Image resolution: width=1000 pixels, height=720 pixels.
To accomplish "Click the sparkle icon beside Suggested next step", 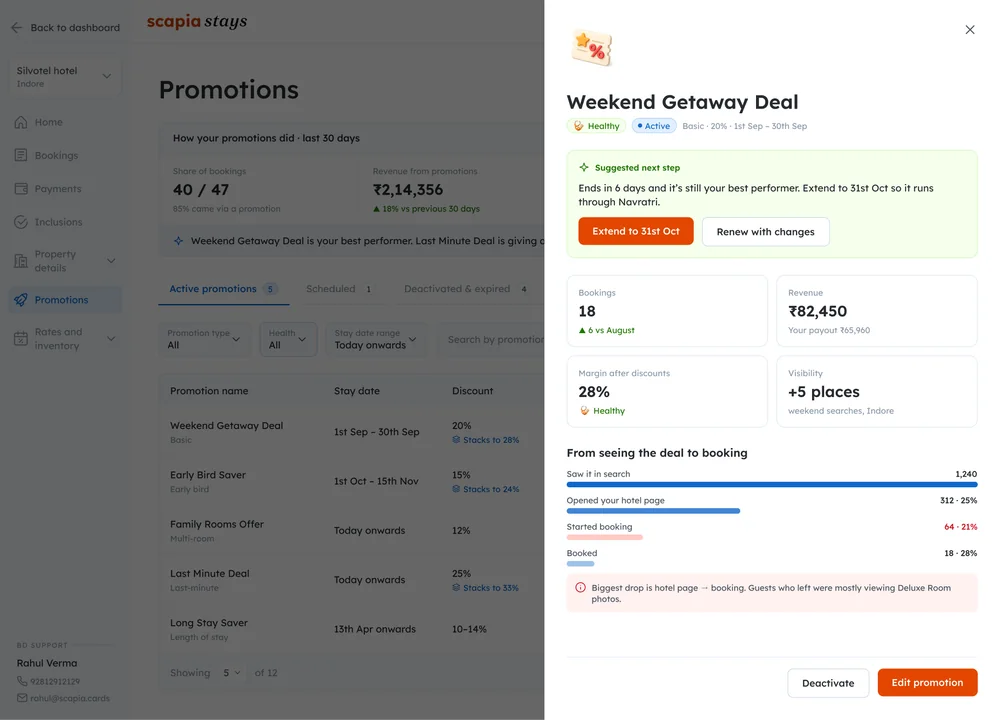I will (584, 167).
